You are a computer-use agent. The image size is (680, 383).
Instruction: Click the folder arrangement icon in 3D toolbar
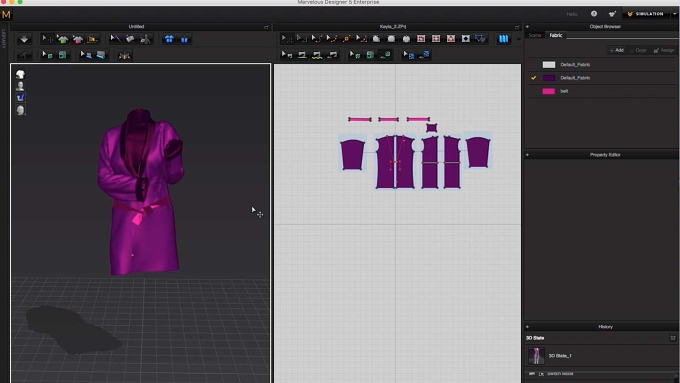[x=92, y=39]
